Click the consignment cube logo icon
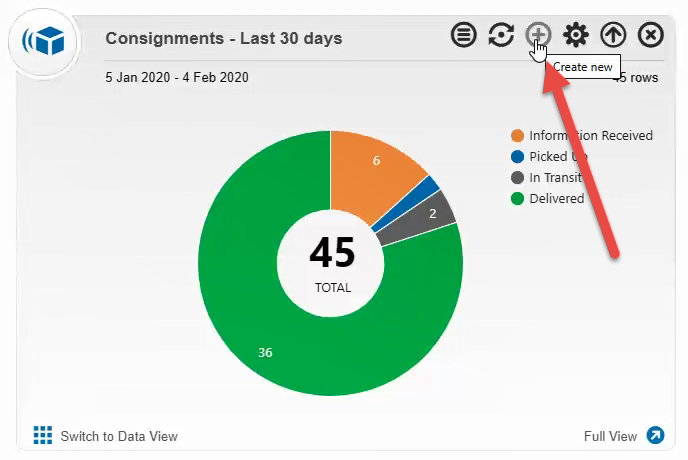This screenshot has width=688, height=460. point(42,41)
